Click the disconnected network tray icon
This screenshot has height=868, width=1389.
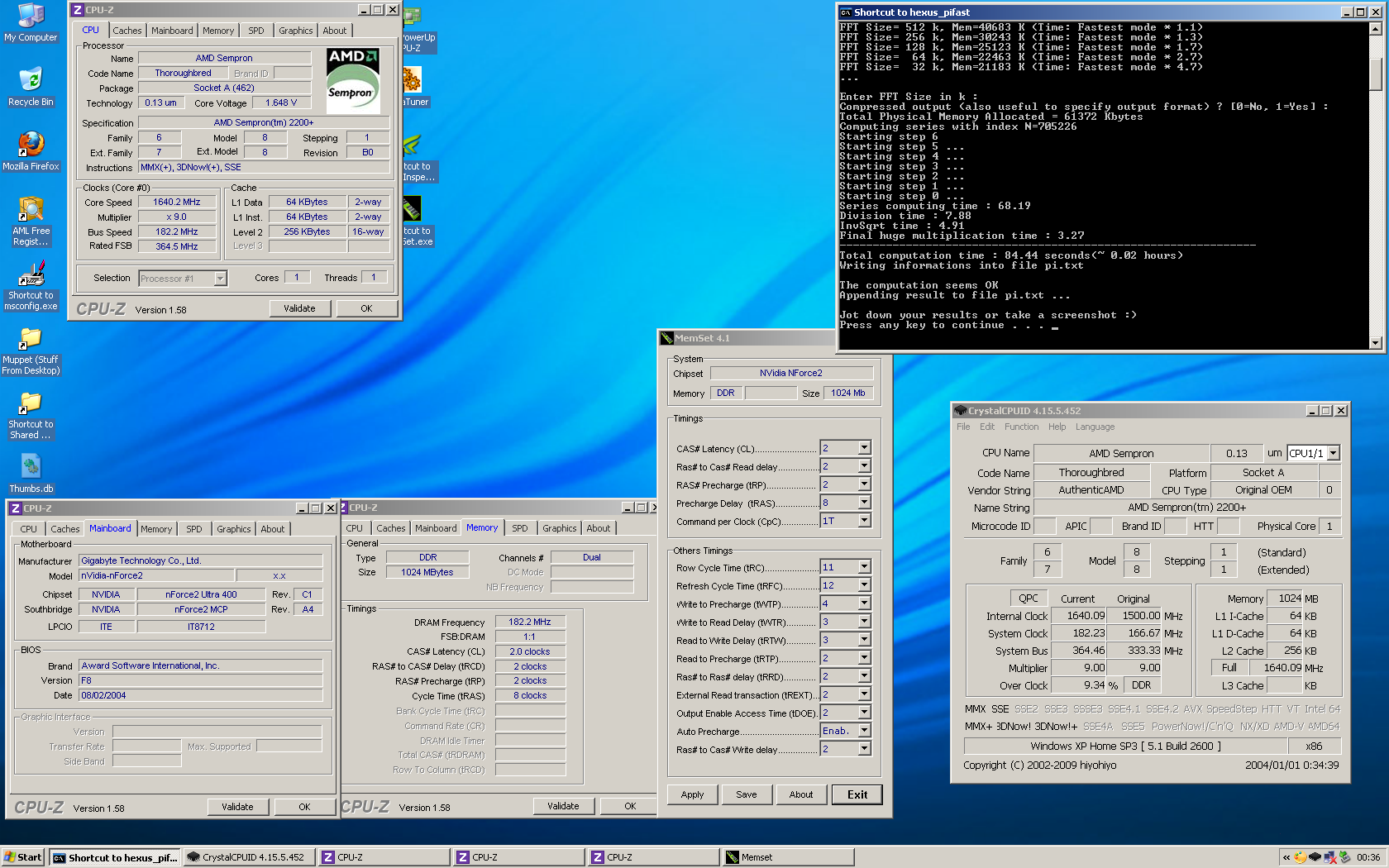(x=1329, y=857)
